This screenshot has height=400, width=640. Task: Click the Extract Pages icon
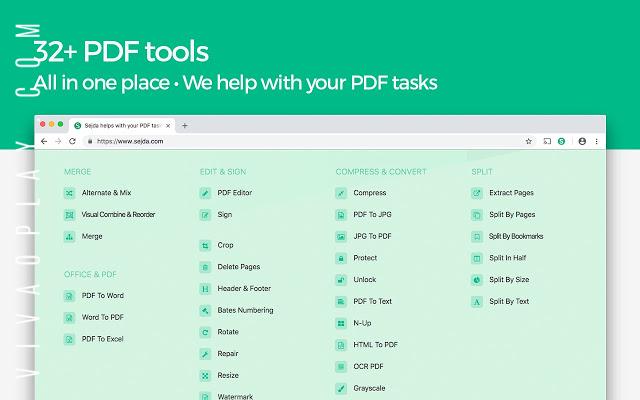(477, 193)
